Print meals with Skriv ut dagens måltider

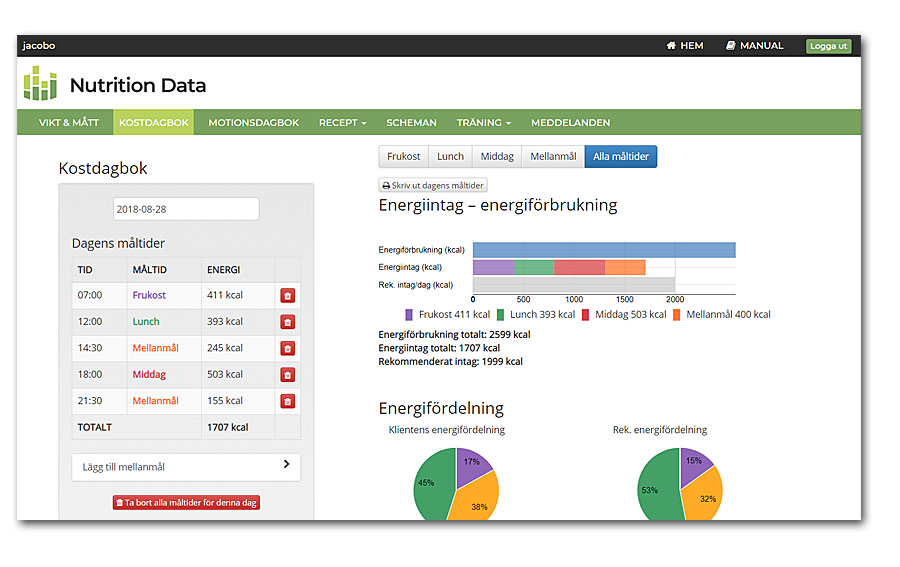click(433, 185)
